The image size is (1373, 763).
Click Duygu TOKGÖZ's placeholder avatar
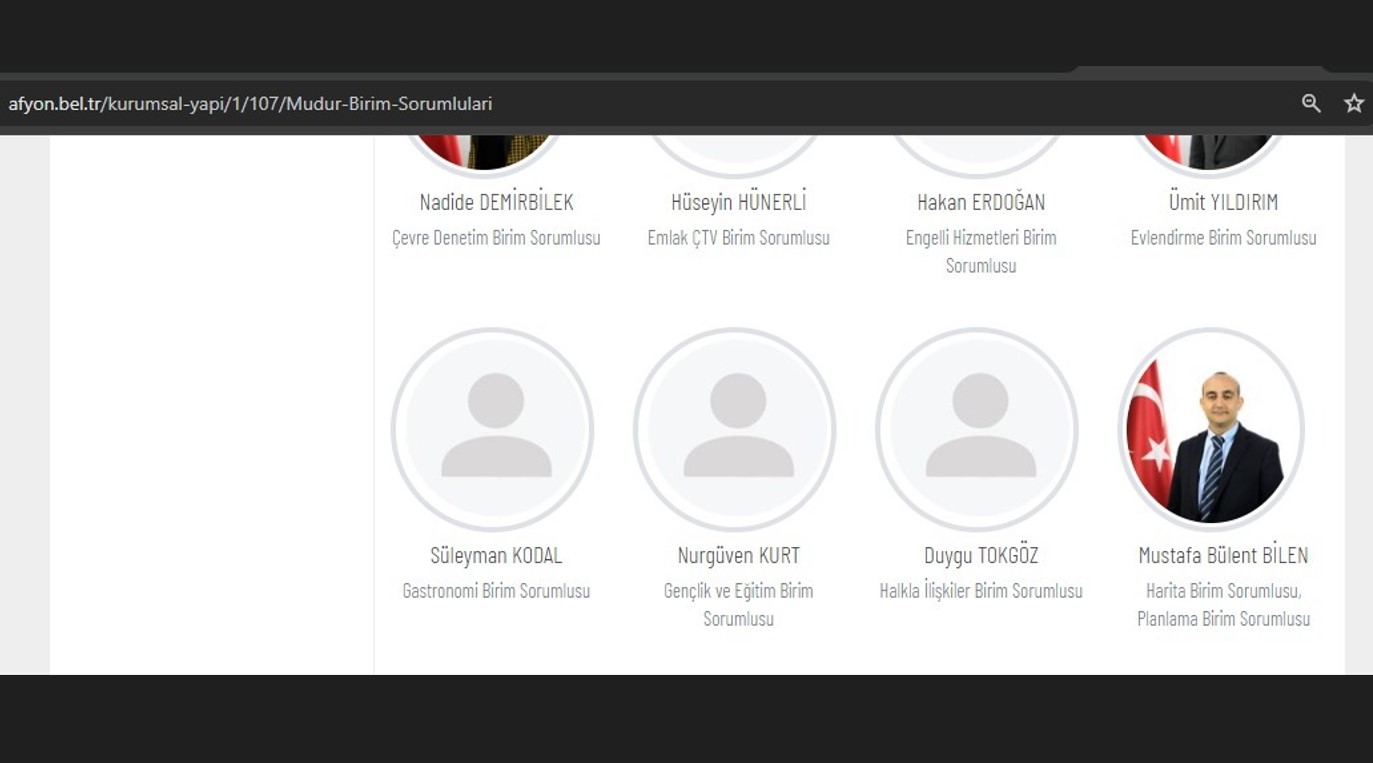(x=977, y=429)
